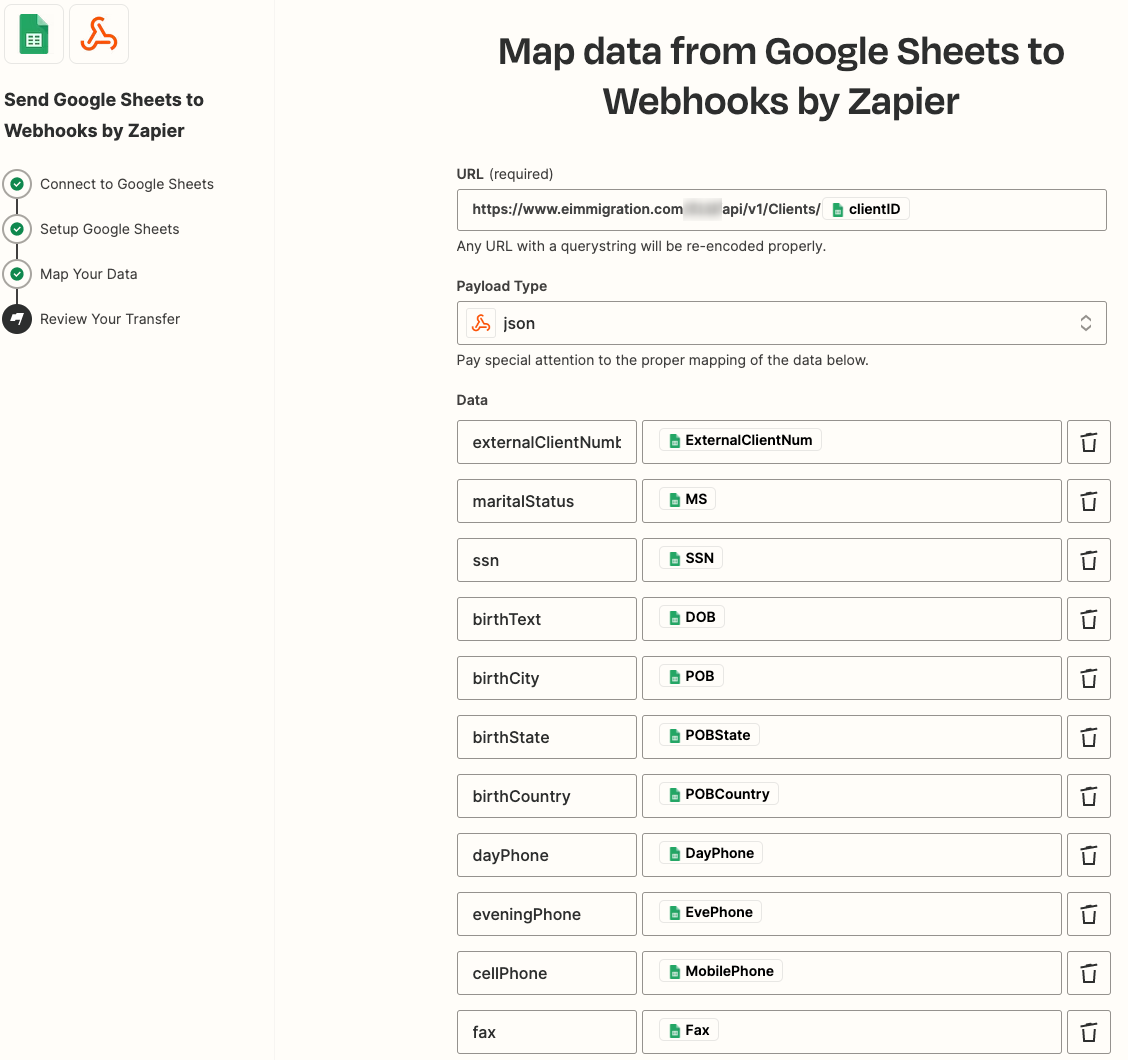Edit the eveningPhone key field
The height and width of the screenshot is (1060, 1128).
coord(547,914)
